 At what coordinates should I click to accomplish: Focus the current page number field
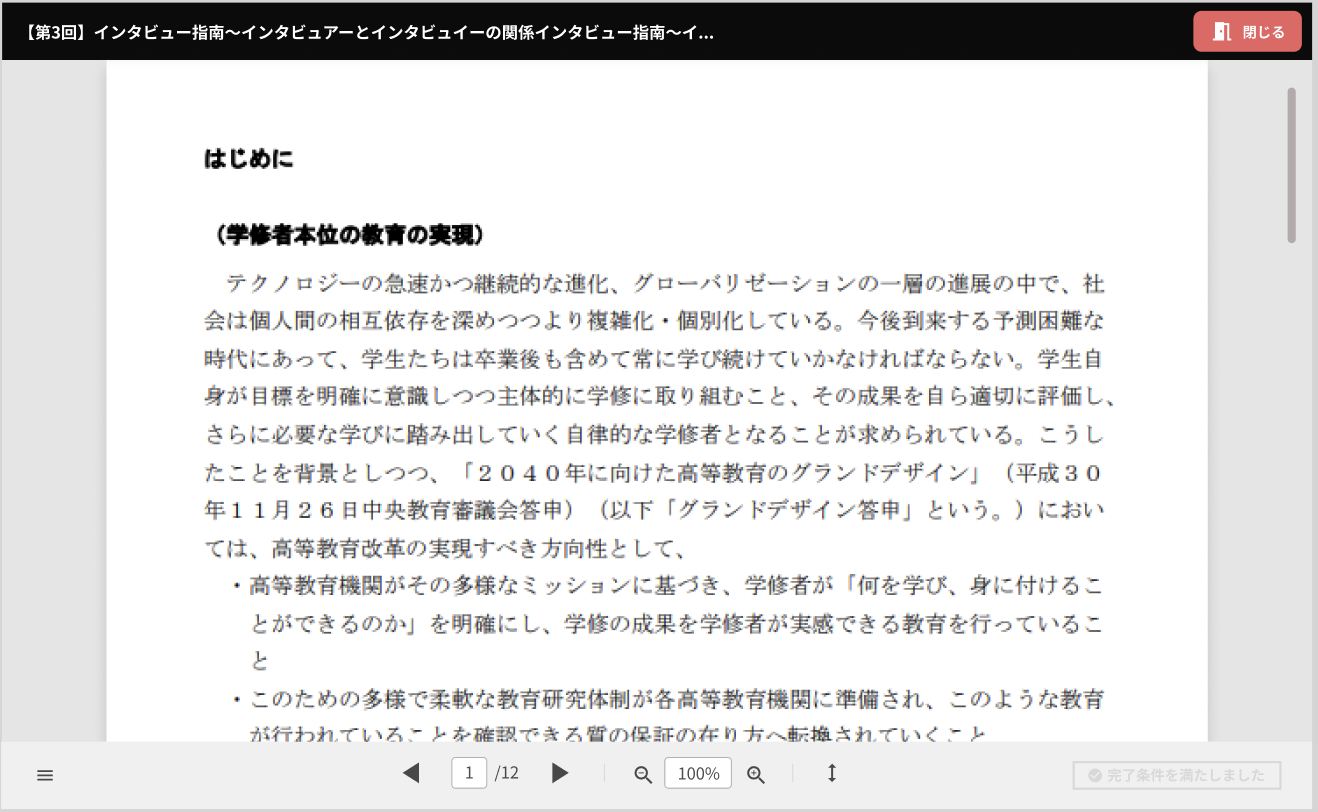(469, 773)
